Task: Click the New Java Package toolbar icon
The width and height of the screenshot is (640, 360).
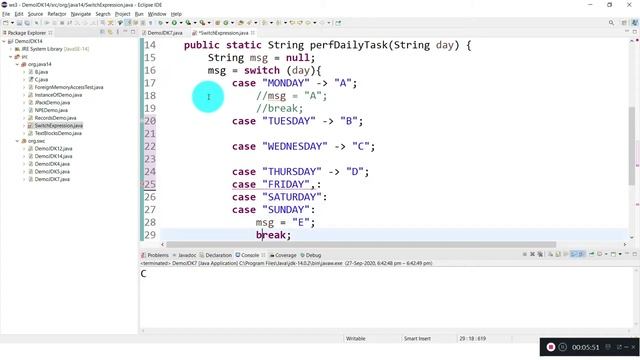Action: pos(217,23)
